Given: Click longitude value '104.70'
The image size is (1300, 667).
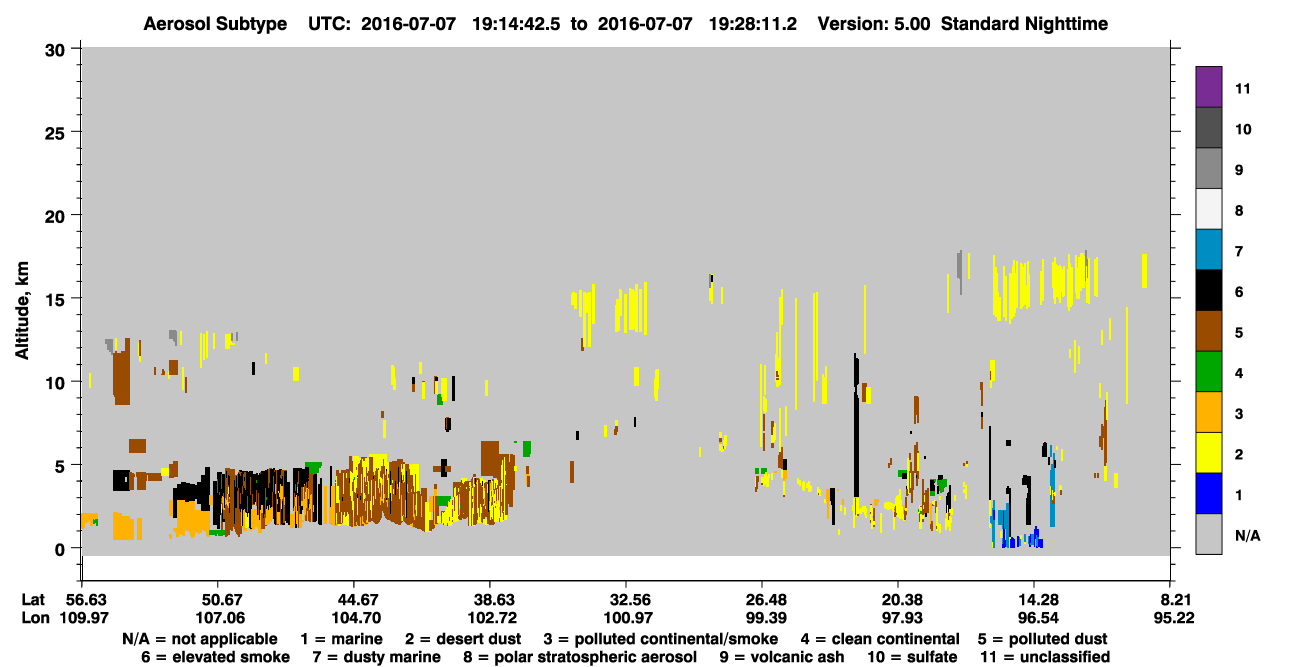Looking at the screenshot, I should [x=358, y=618].
